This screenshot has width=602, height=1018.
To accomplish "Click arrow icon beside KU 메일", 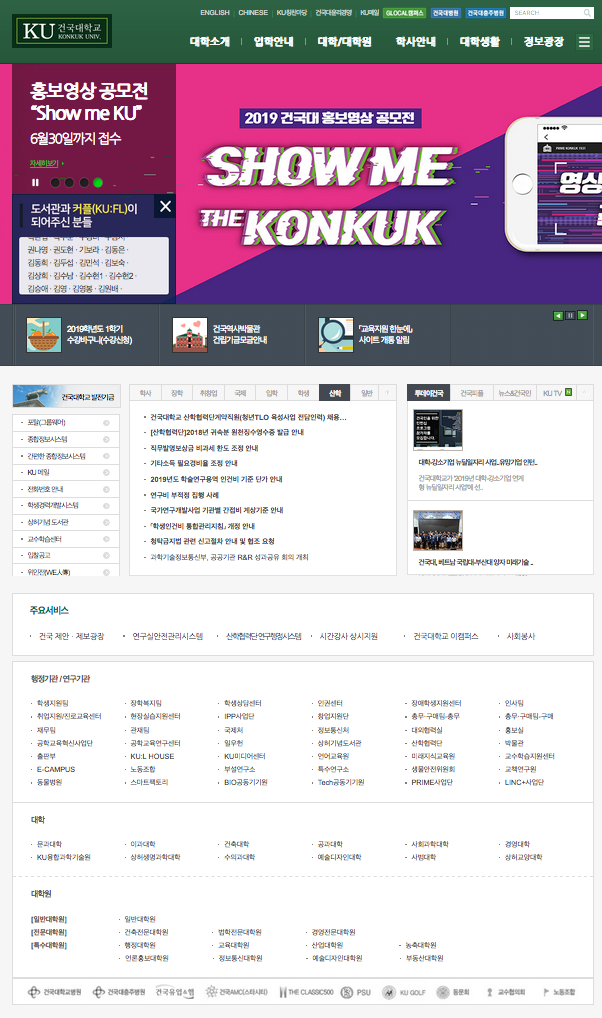I will pyautogui.click(x=107, y=473).
